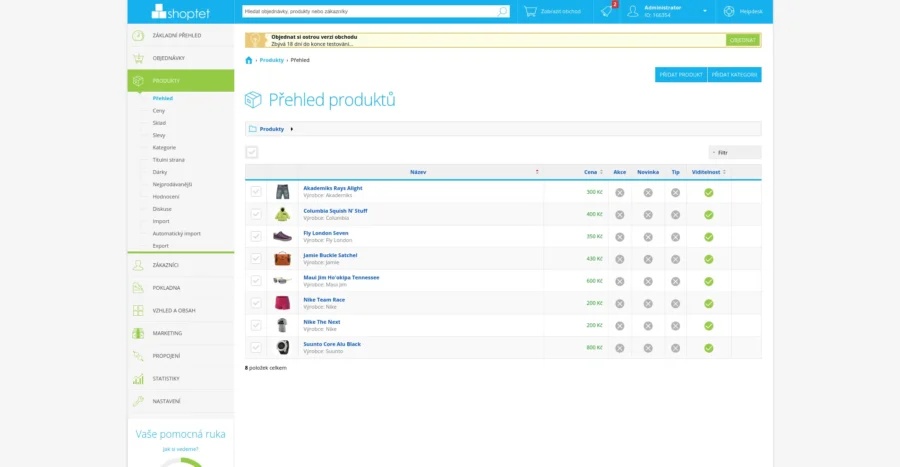Click the home icon in breadcrumb
The width and height of the screenshot is (900, 467).
click(x=249, y=60)
